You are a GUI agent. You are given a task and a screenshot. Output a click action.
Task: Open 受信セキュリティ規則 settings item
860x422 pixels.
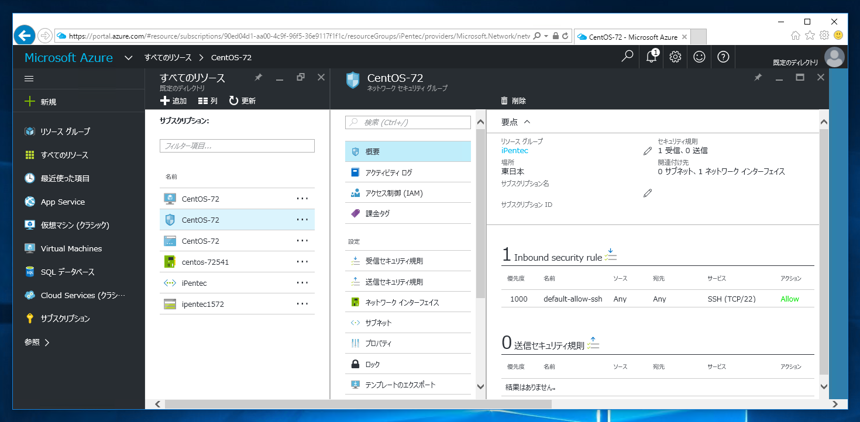(x=408, y=261)
